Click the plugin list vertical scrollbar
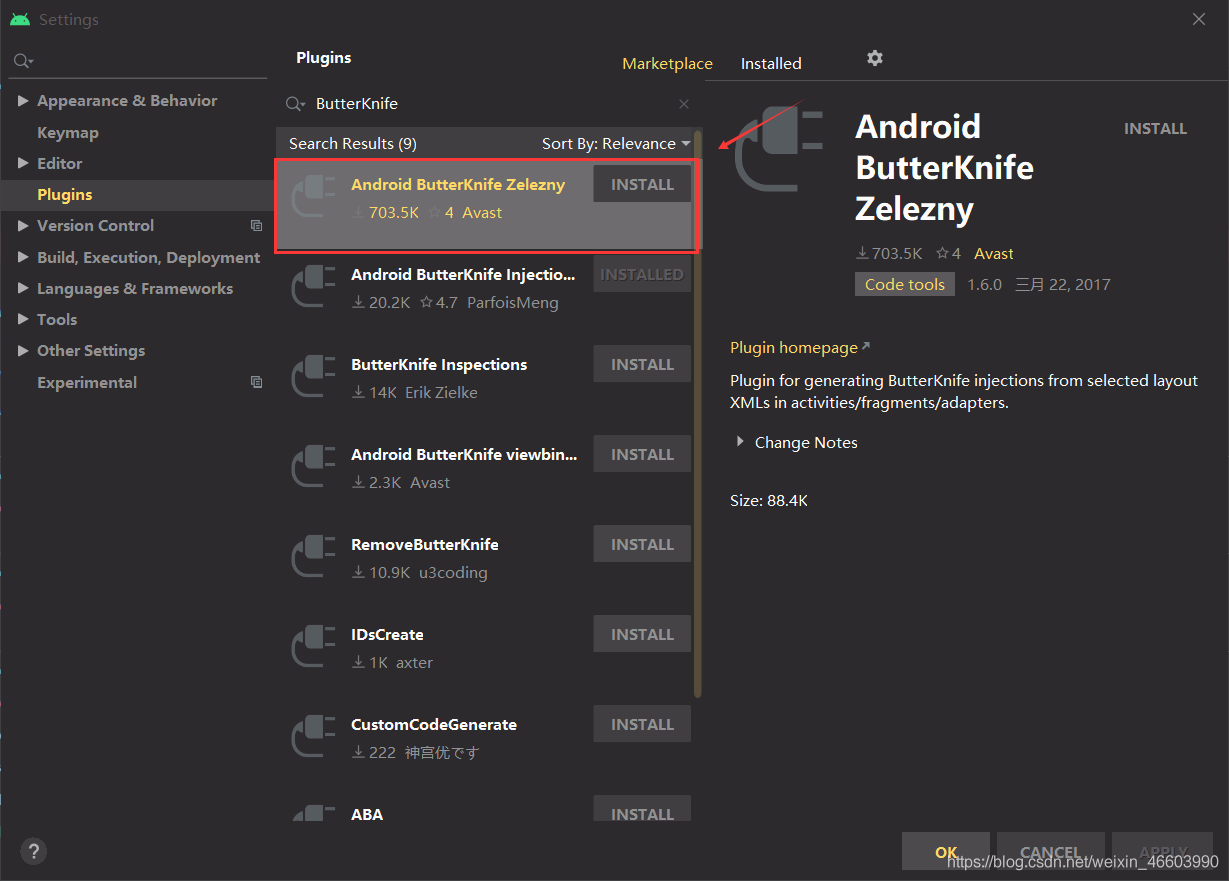The image size is (1229, 881). click(698, 415)
